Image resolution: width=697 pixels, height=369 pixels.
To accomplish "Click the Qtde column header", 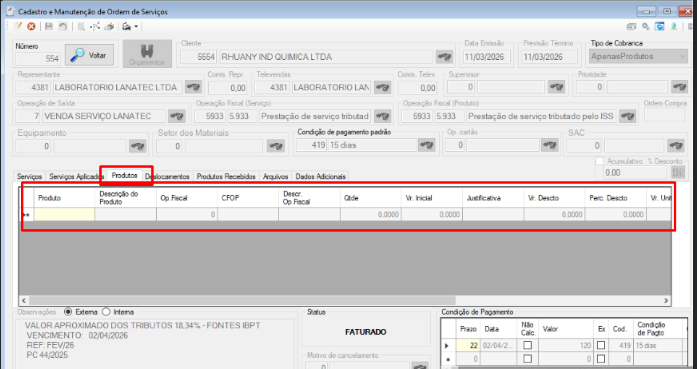I will (371, 198).
